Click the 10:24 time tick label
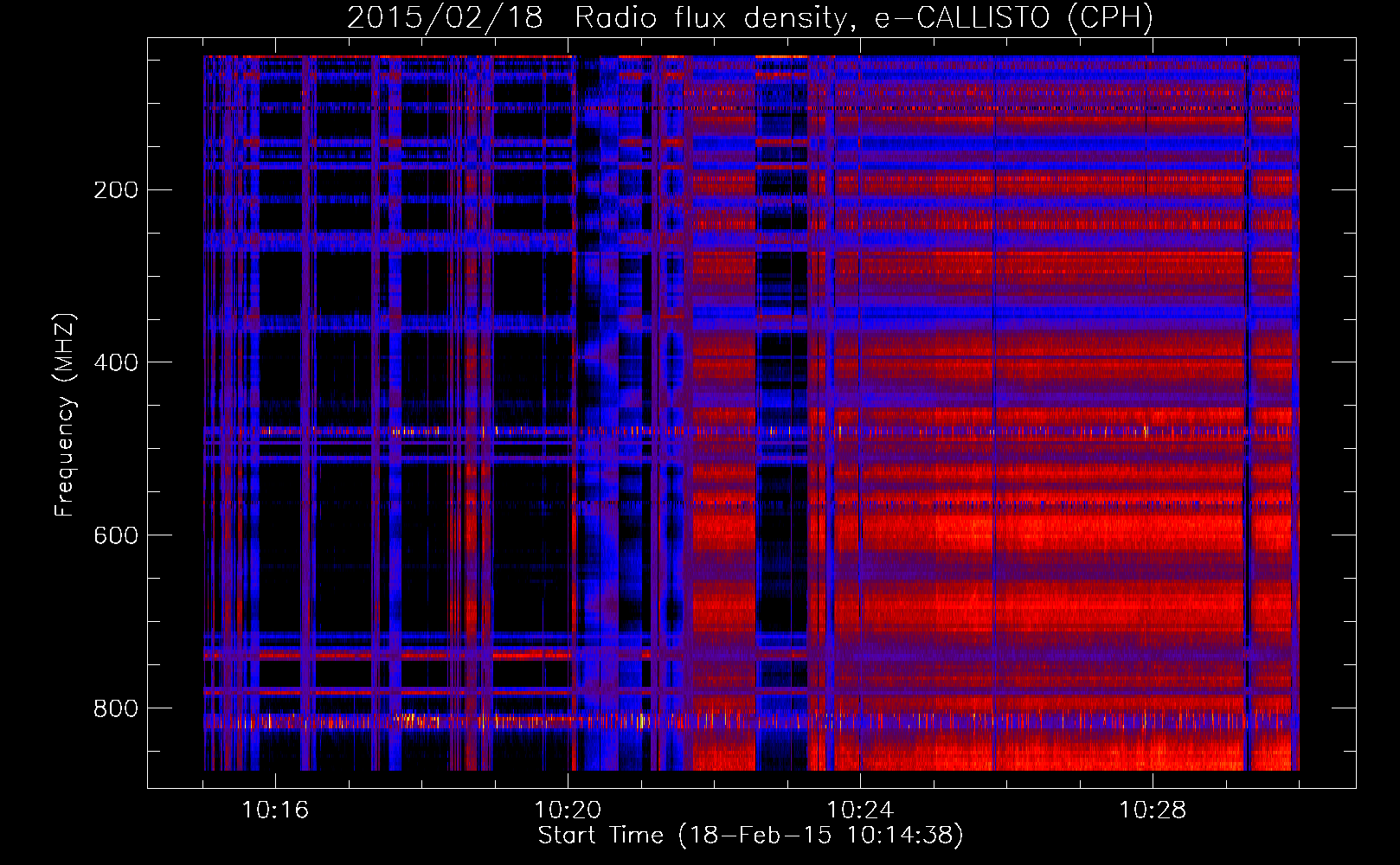 (x=860, y=811)
